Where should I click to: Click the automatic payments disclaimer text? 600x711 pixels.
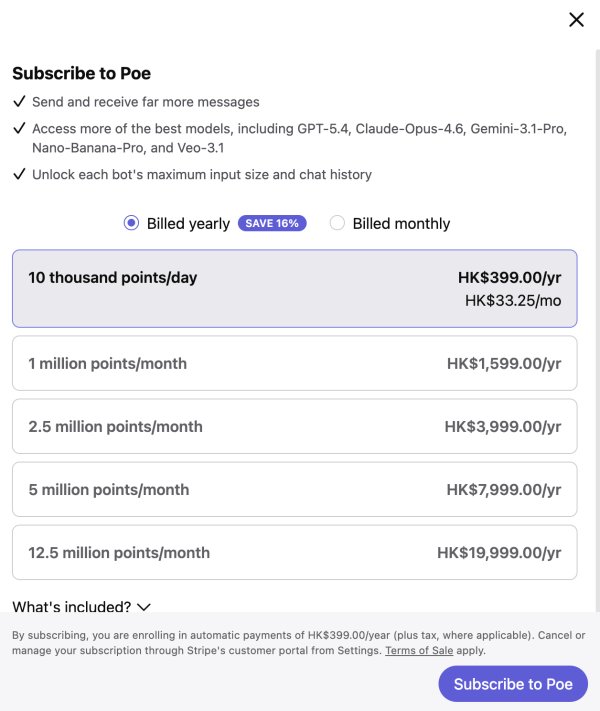pos(250,636)
